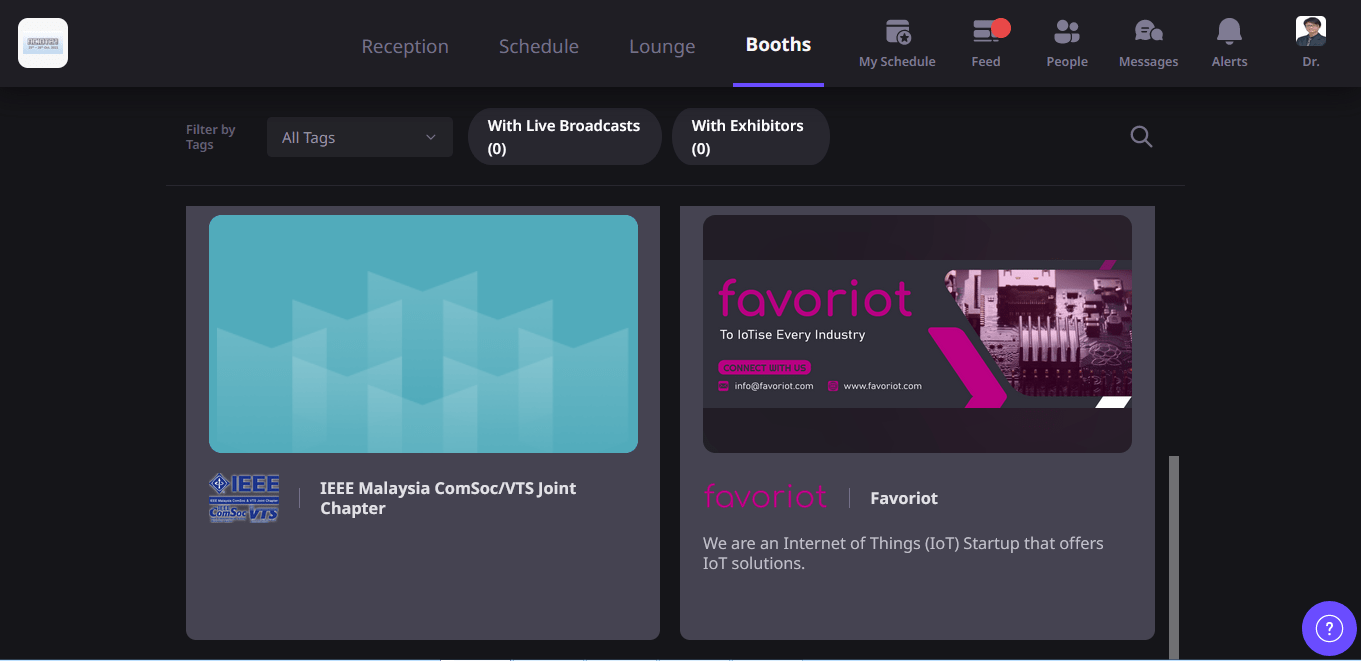1361x661 pixels.
Task: Open the Feed icon with red notification
Action: [990, 31]
